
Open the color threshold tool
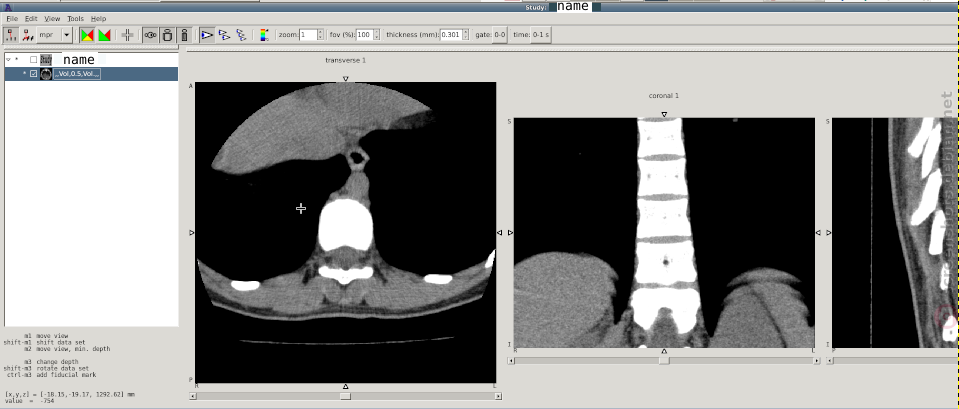[x=264, y=35]
